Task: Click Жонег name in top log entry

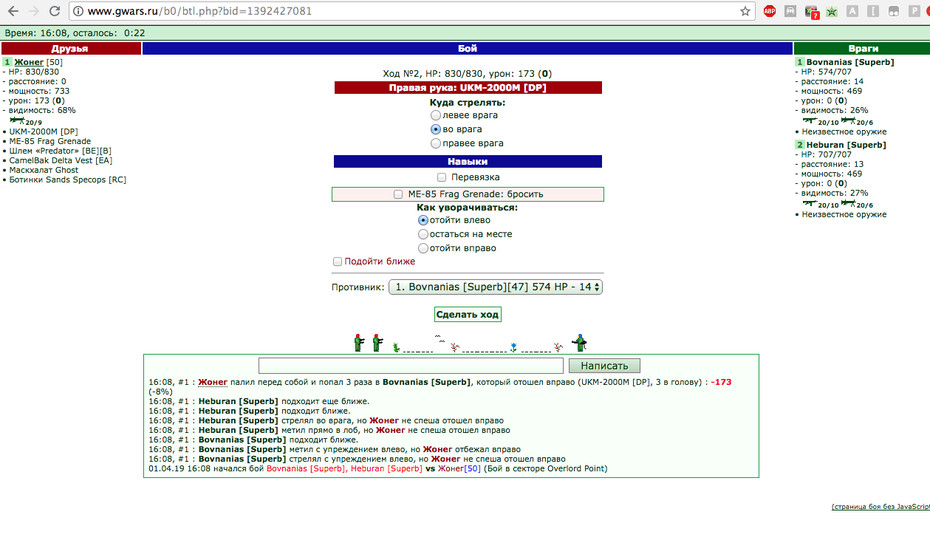Action: click(212, 382)
